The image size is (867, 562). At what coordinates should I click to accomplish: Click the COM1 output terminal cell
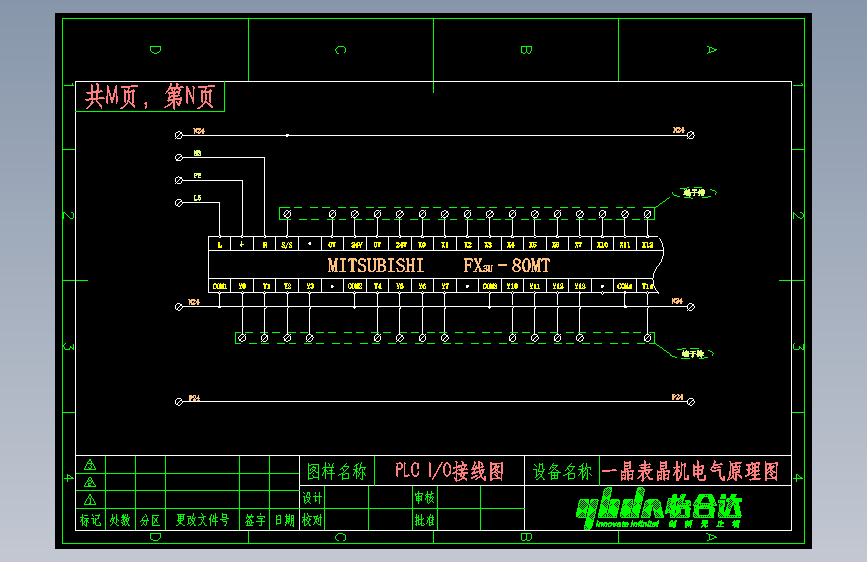click(220, 286)
